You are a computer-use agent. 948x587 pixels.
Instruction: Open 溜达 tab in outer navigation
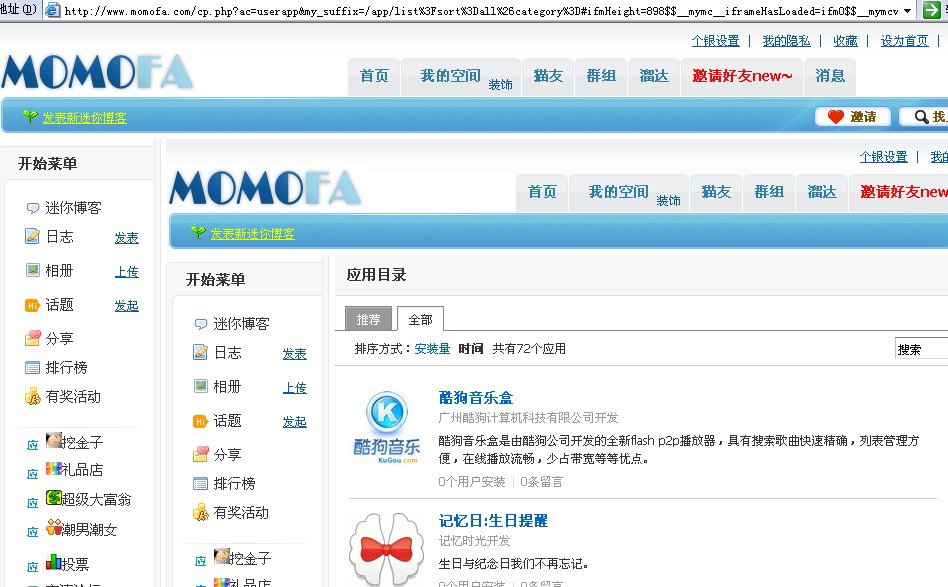tap(654, 76)
